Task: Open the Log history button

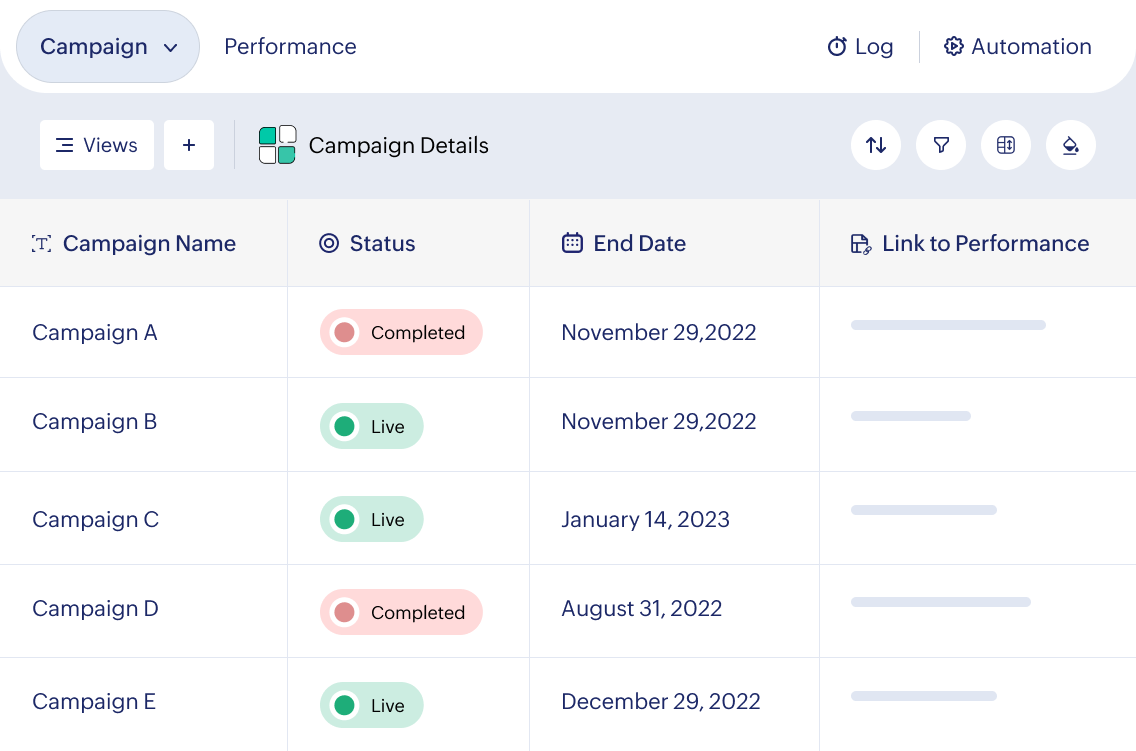Action: (x=860, y=47)
